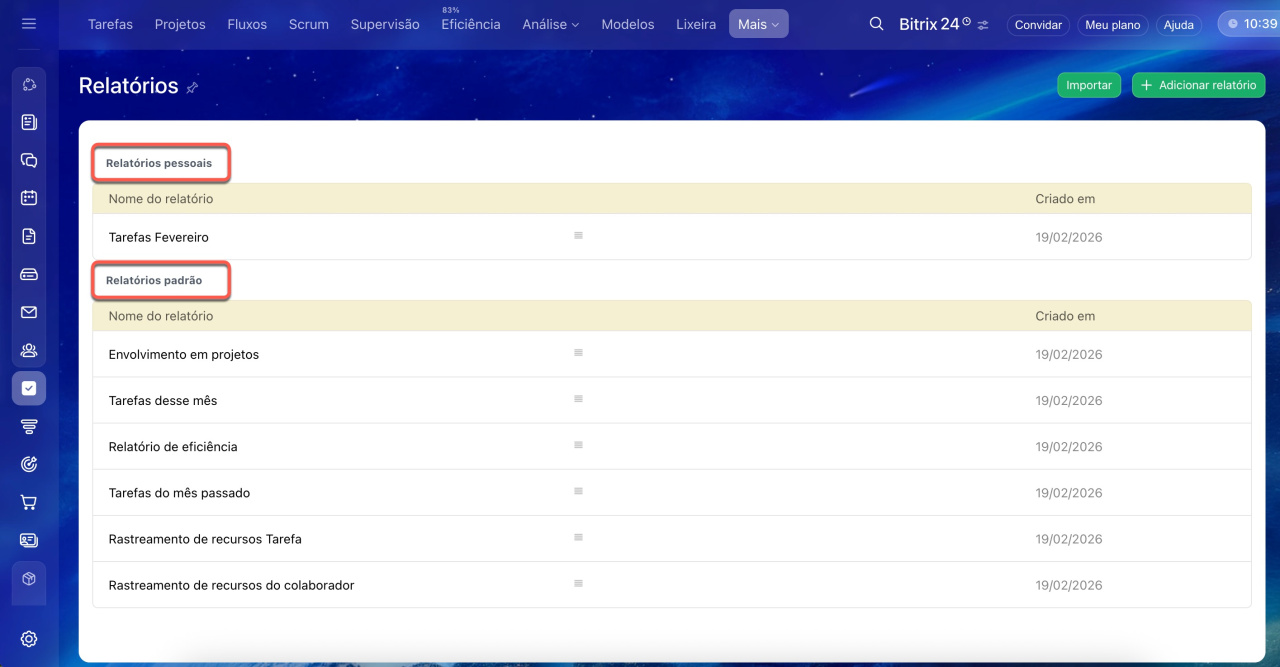Open settings gear at sidebar bottom
The height and width of the screenshot is (667, 1280).
pos(29,639)
